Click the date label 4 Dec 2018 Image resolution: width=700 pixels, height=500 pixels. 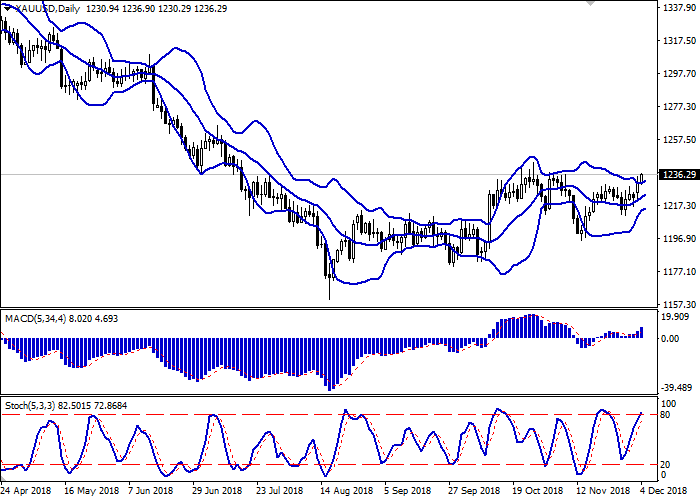(x=664, y=491)
